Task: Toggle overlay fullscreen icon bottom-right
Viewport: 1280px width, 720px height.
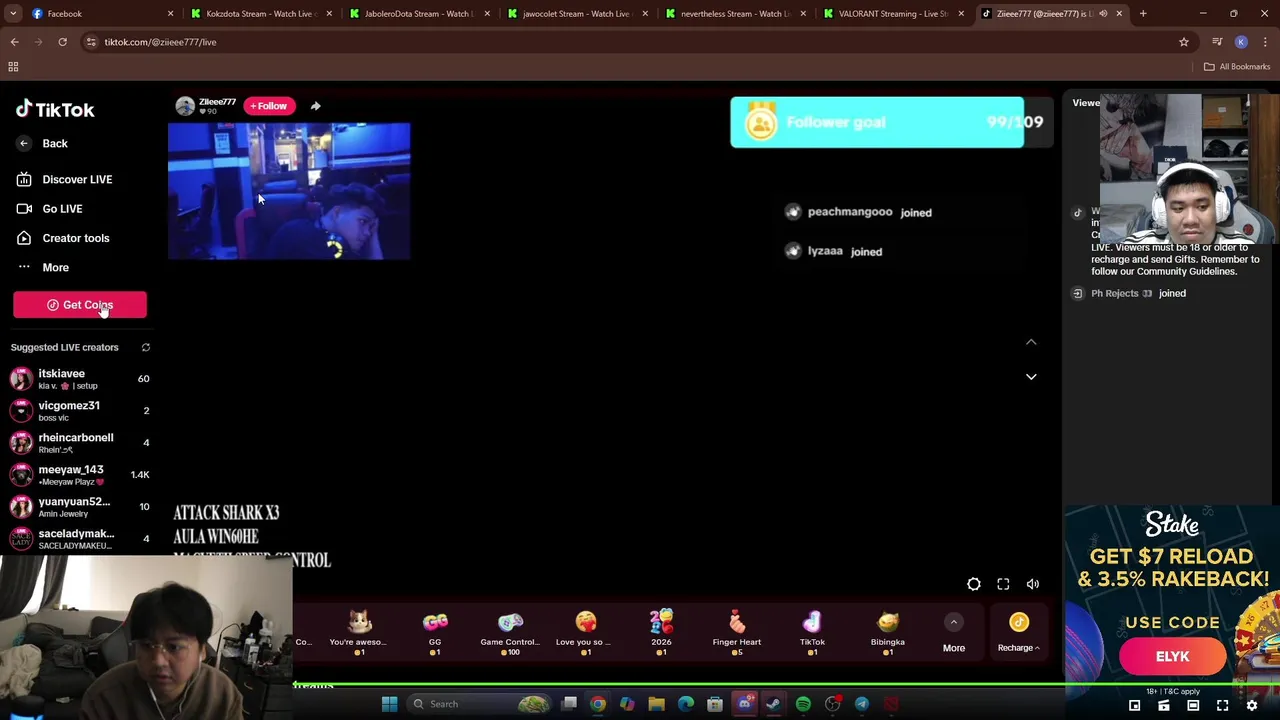Action: pos(1222,706)
